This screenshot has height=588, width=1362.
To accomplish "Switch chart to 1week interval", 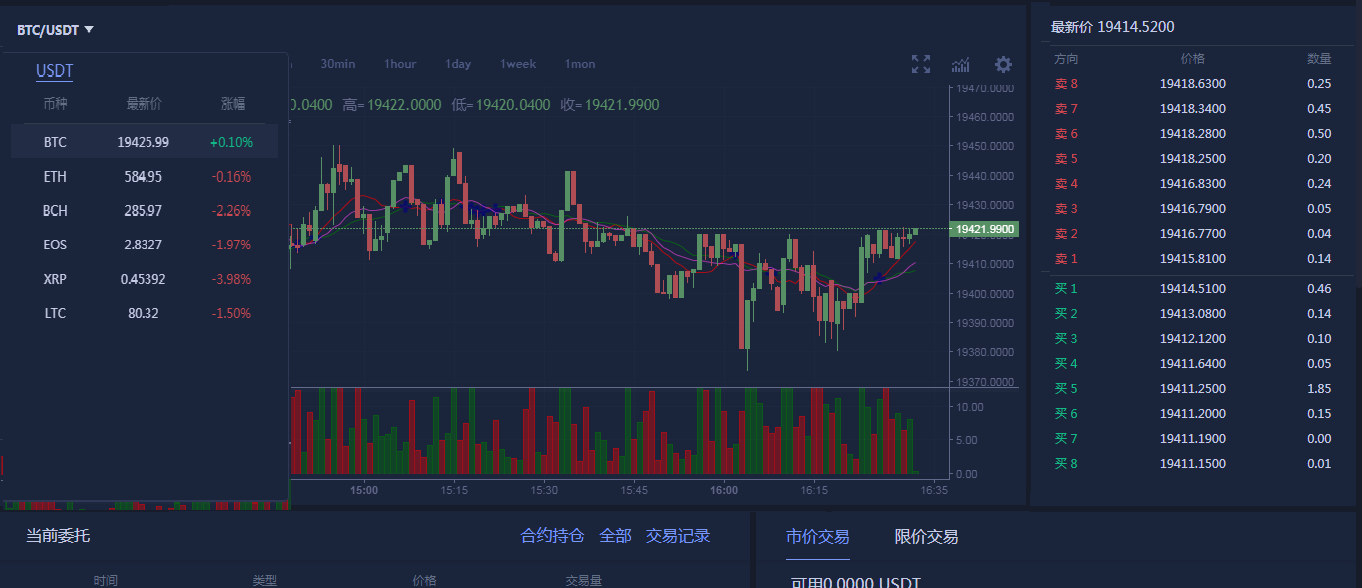I will tap(518, 64).
